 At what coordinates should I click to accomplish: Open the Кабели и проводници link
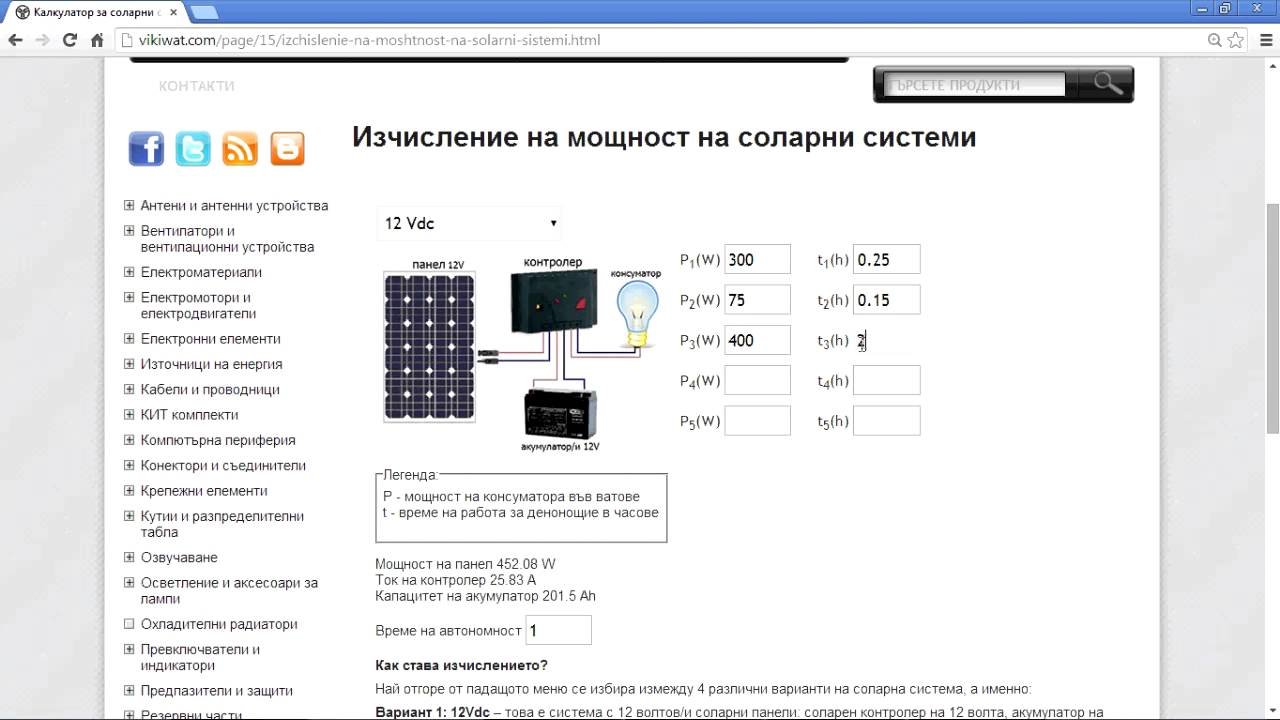(210, 390)
